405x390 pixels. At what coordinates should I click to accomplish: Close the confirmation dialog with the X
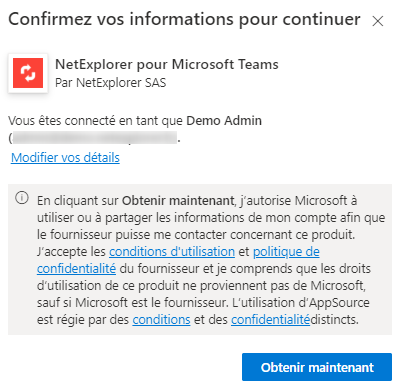(x=378, y=21)
